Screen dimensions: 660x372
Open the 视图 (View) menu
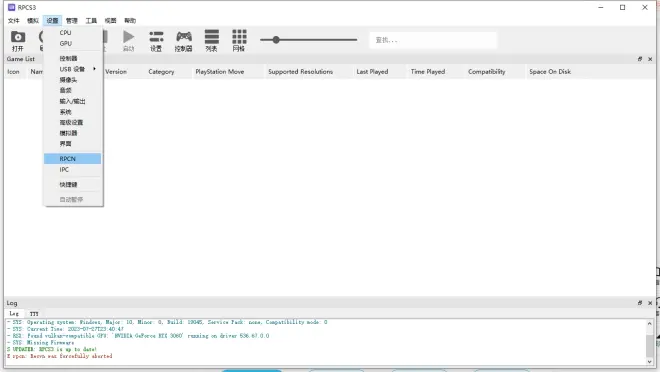[x=110, y=21]
